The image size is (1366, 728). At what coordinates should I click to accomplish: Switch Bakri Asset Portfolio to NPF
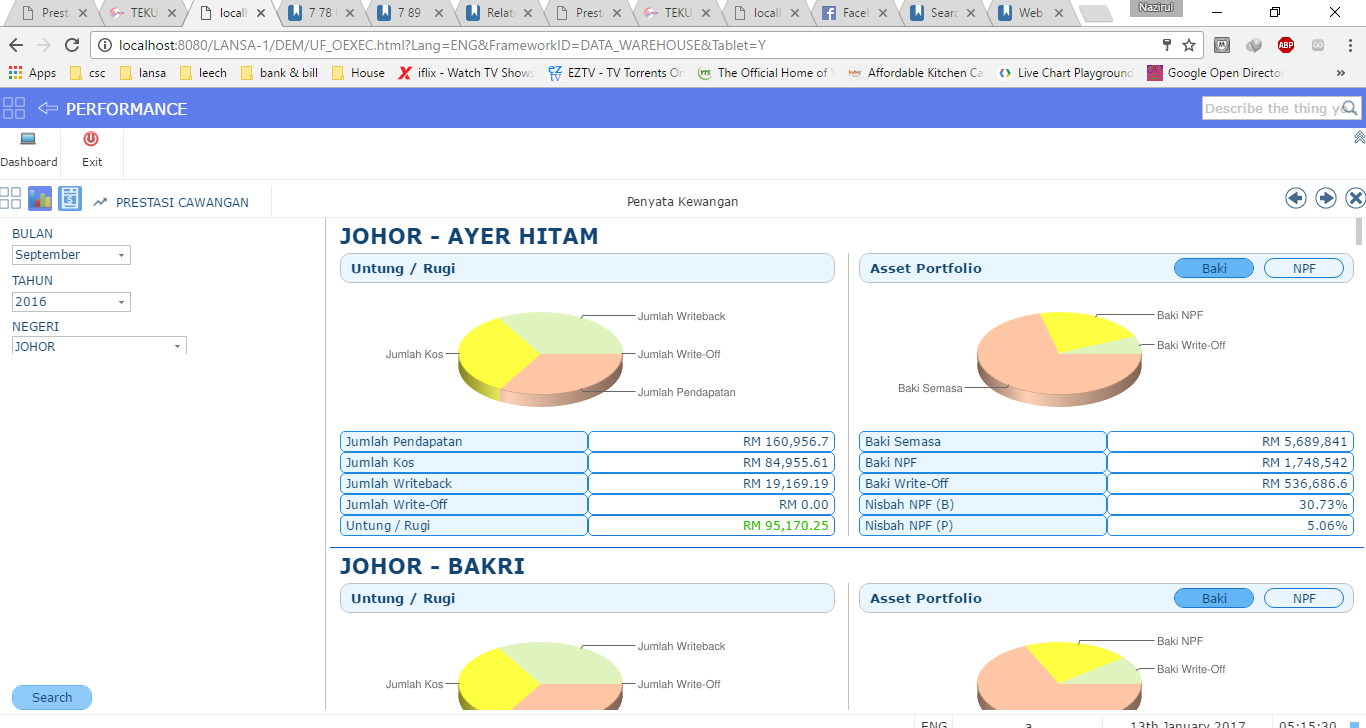1303,598
